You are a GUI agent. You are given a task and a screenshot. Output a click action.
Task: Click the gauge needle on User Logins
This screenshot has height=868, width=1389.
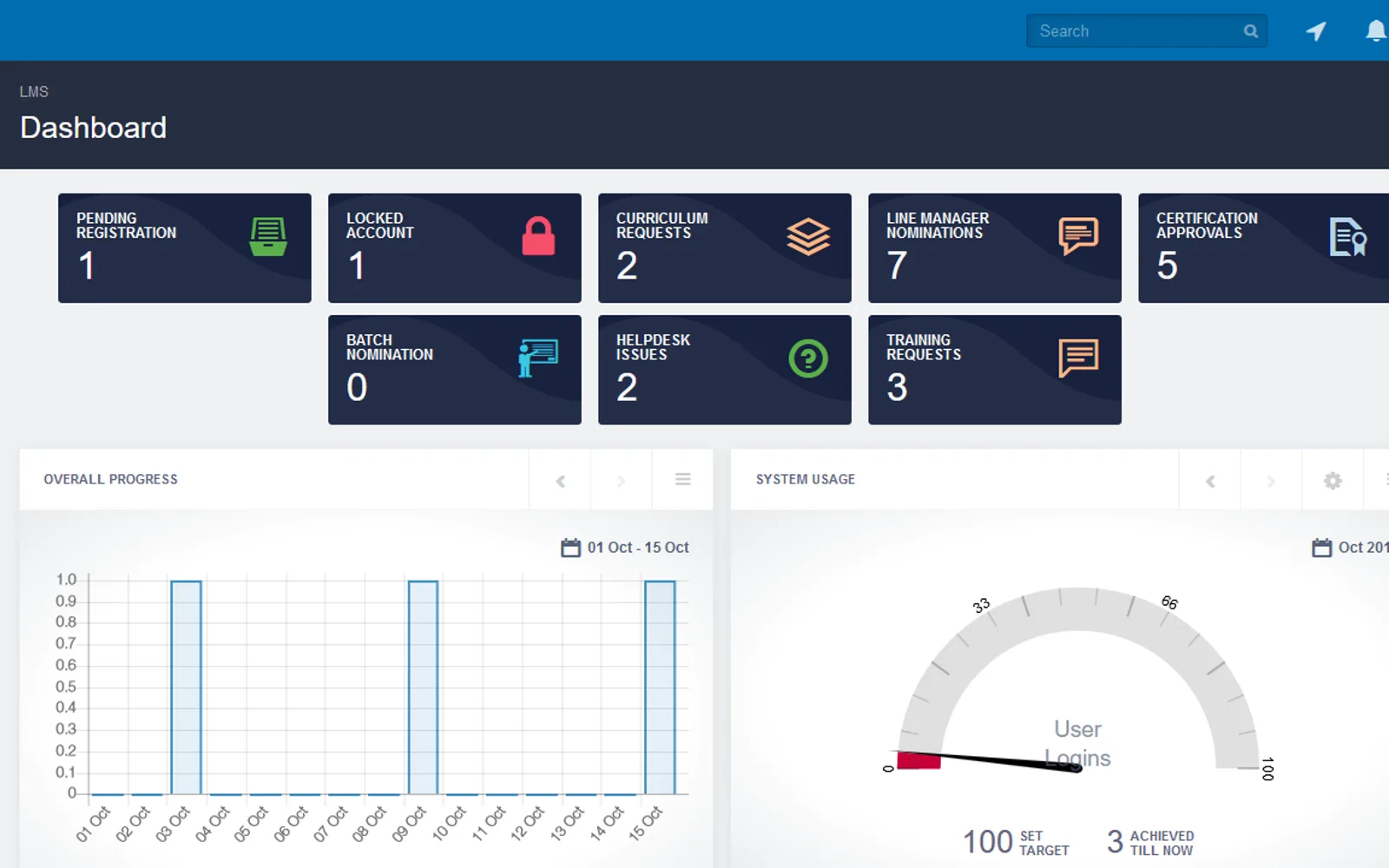[x=990, y=761]
